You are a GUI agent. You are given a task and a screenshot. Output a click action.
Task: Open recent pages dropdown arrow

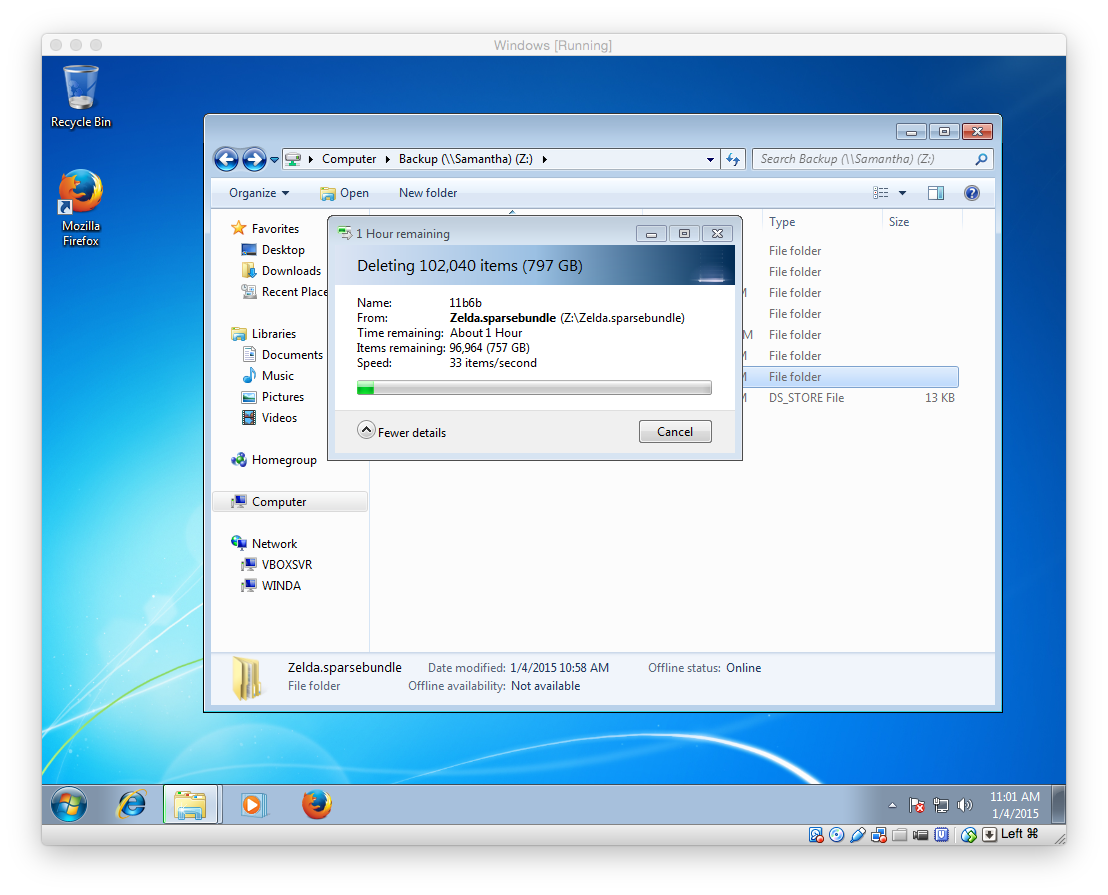[x=274, y=160]
